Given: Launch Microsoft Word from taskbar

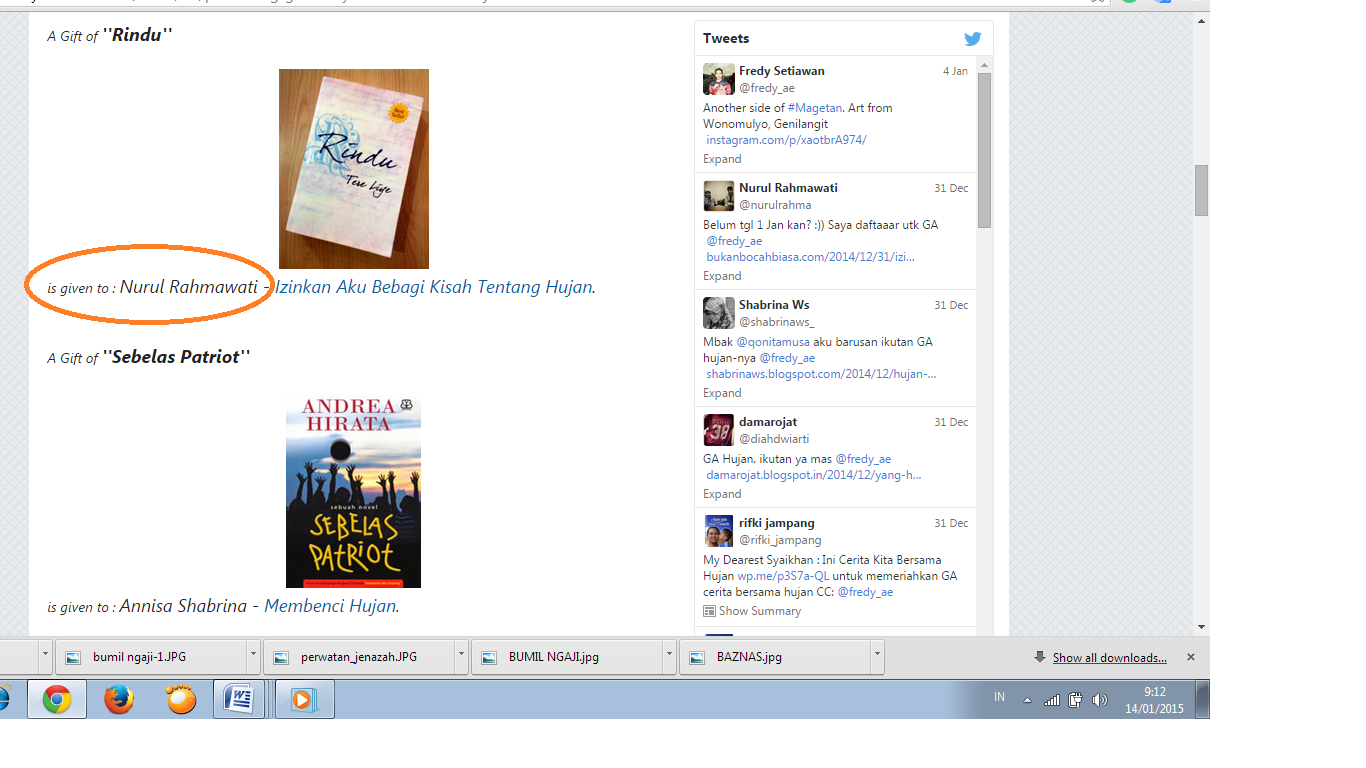Looking at the screenshot, I should pyautogui.click(x=240, y=699).
